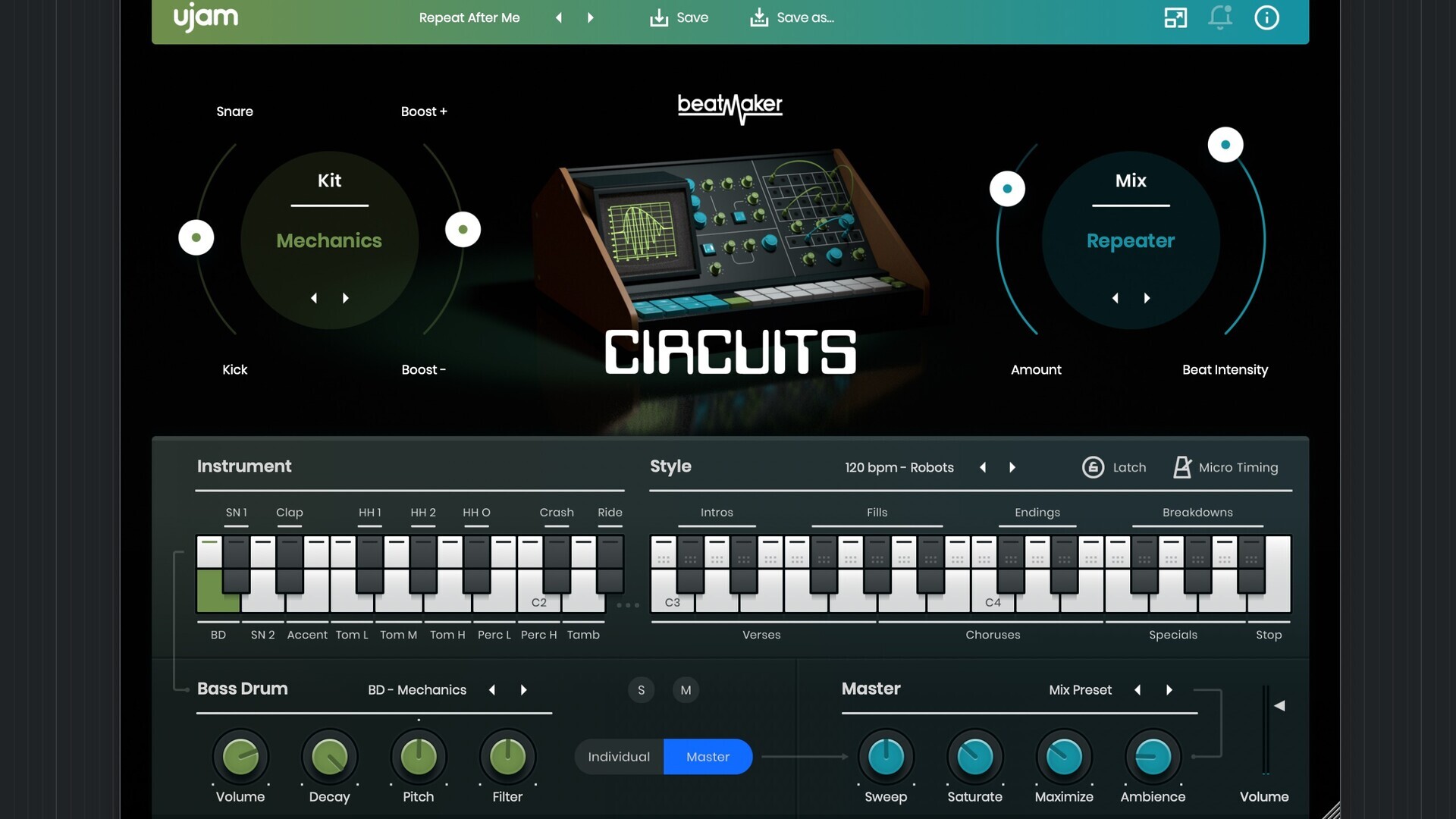1456x819 pixels.
Task: Click the Endings section label
Action: (1037, 513)
